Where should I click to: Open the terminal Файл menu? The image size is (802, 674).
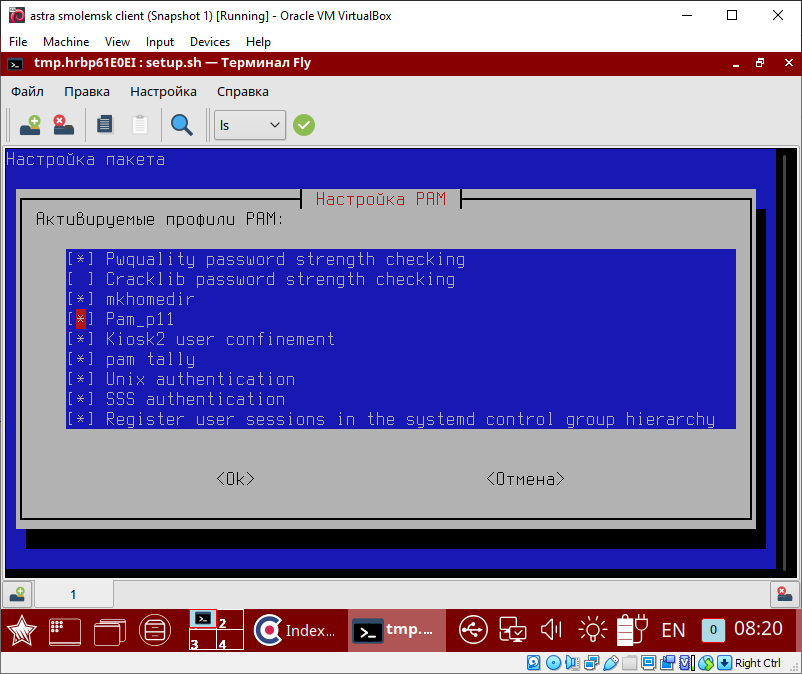[x=27, y=92]
